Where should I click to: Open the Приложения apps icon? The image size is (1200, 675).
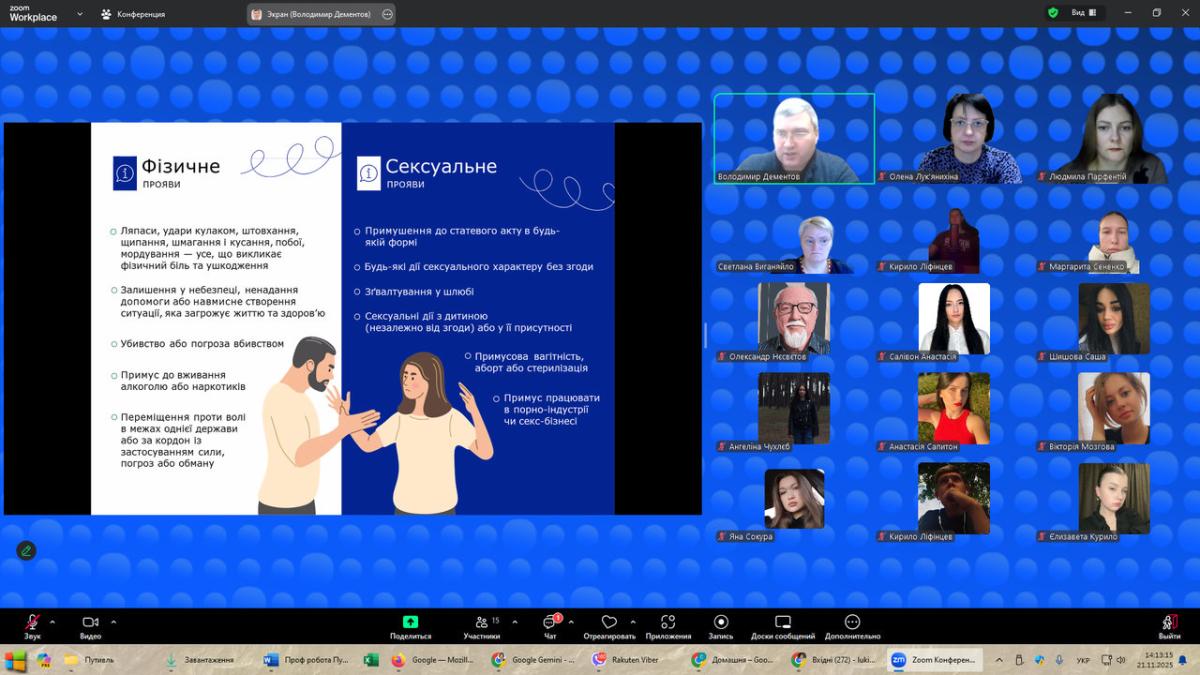pyautogui.click(x=668, y=622)
